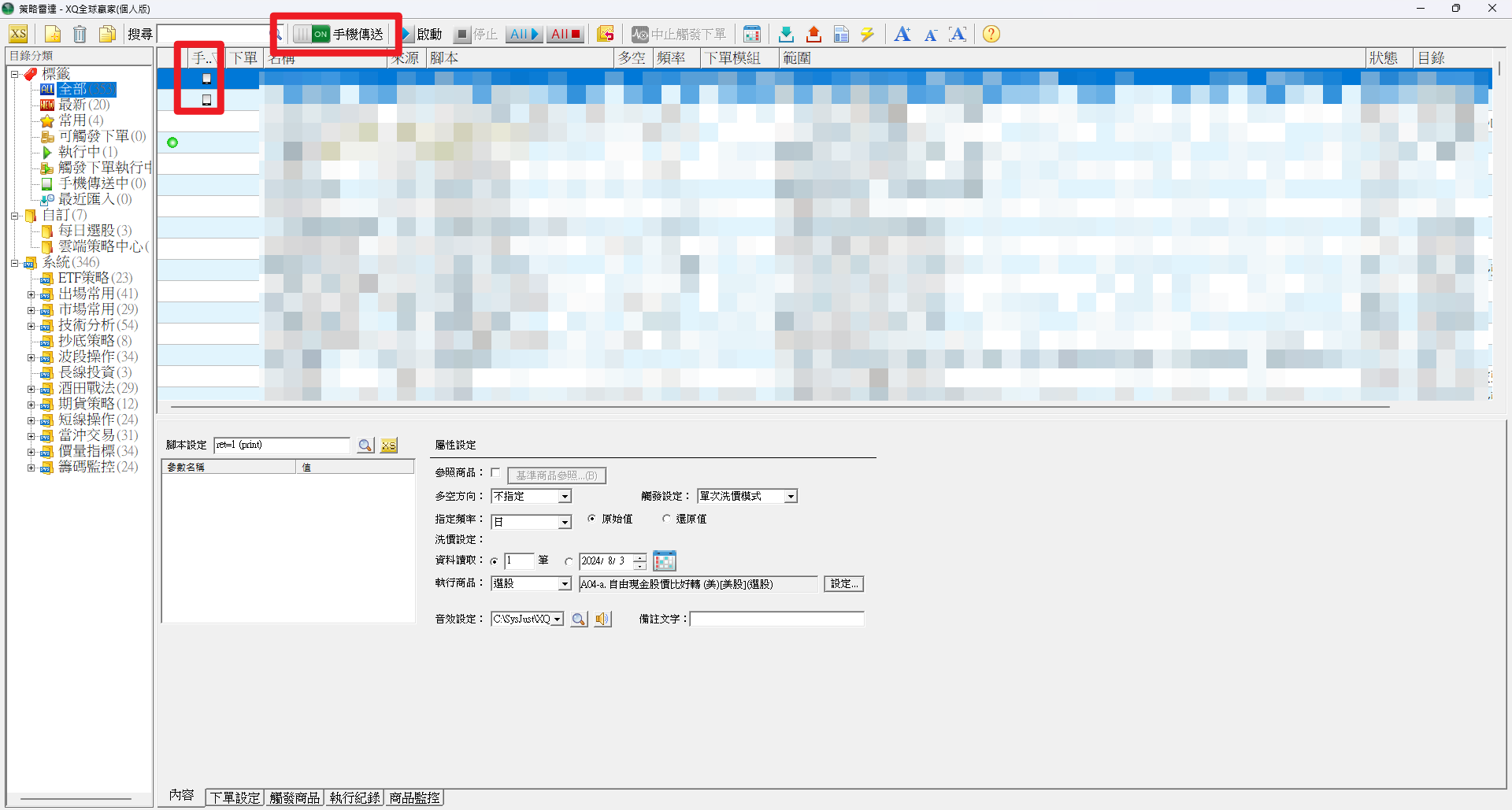Click the 搜尋 search input field

214,34
